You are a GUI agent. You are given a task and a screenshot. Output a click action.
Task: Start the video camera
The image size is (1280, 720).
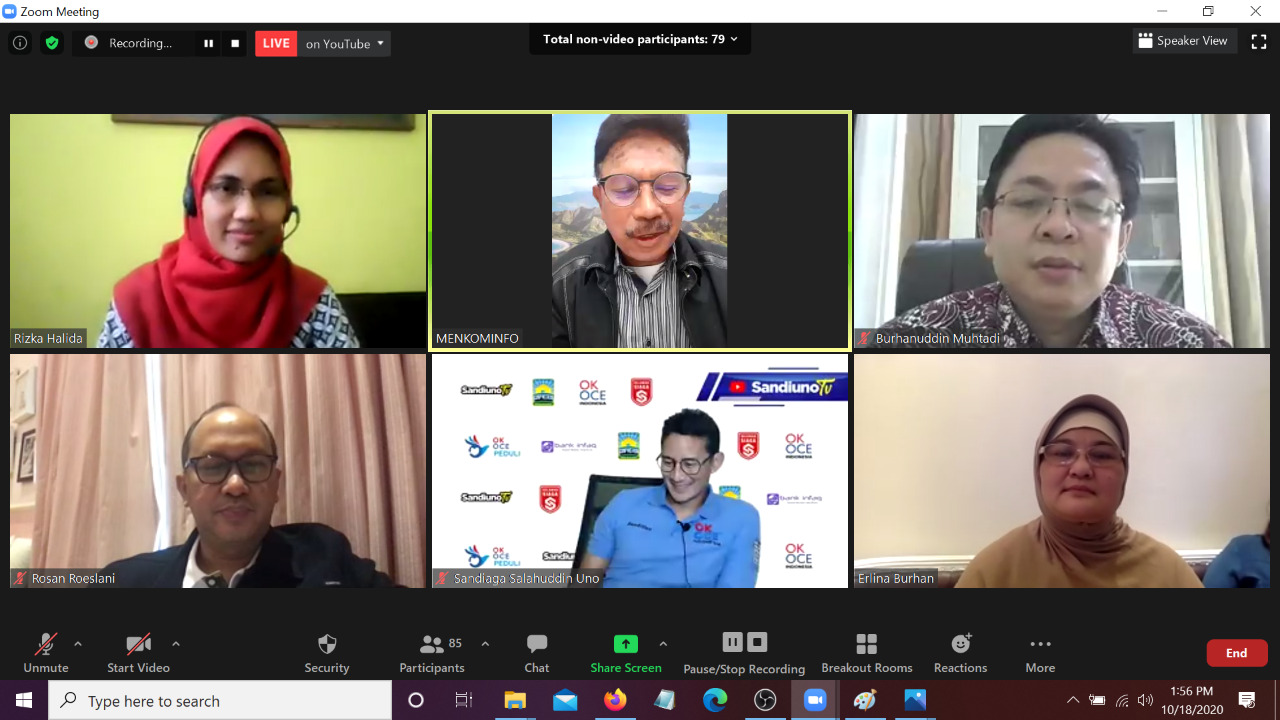pos(138,653)
